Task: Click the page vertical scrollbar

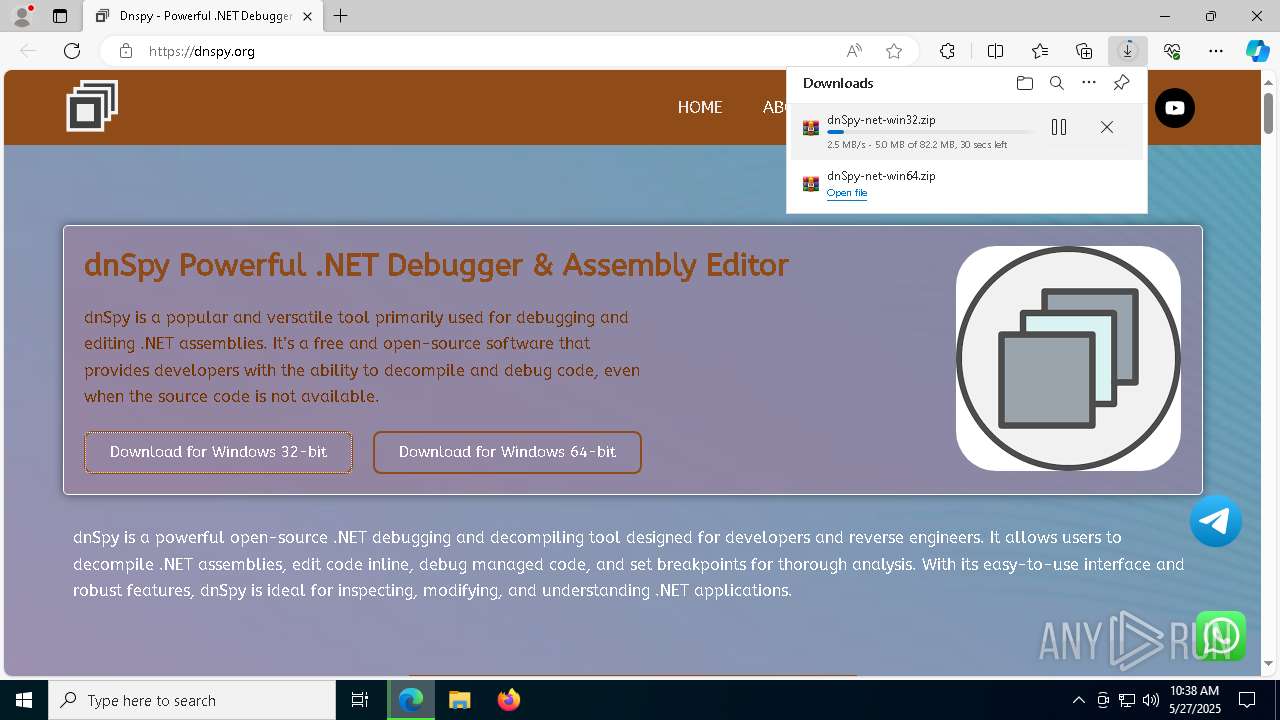Action: pos(1268,114)
